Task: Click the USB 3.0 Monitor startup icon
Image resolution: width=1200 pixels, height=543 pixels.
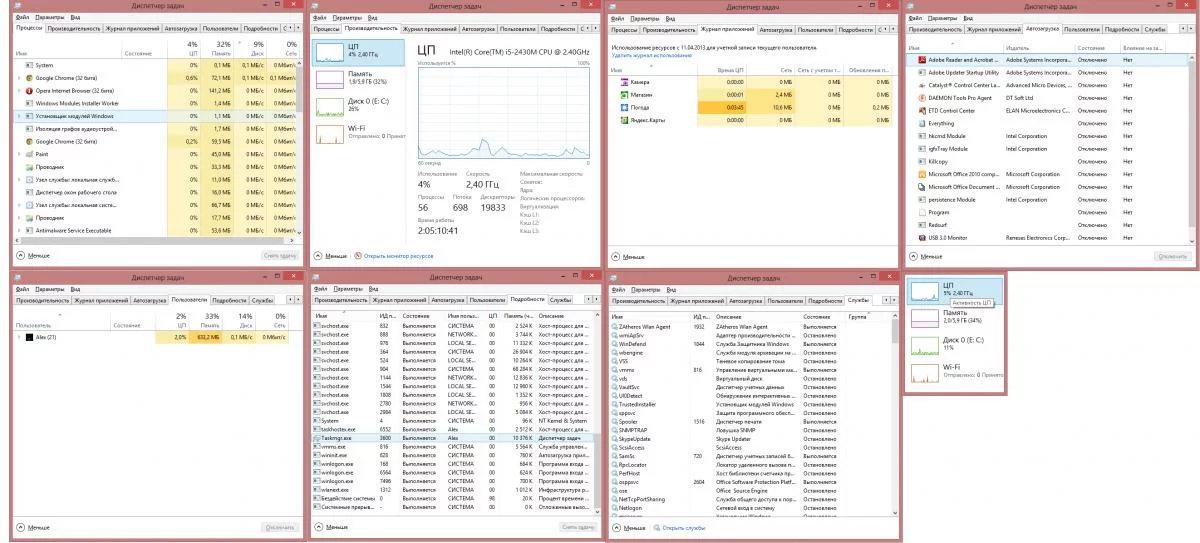Action: coord(920,237)
